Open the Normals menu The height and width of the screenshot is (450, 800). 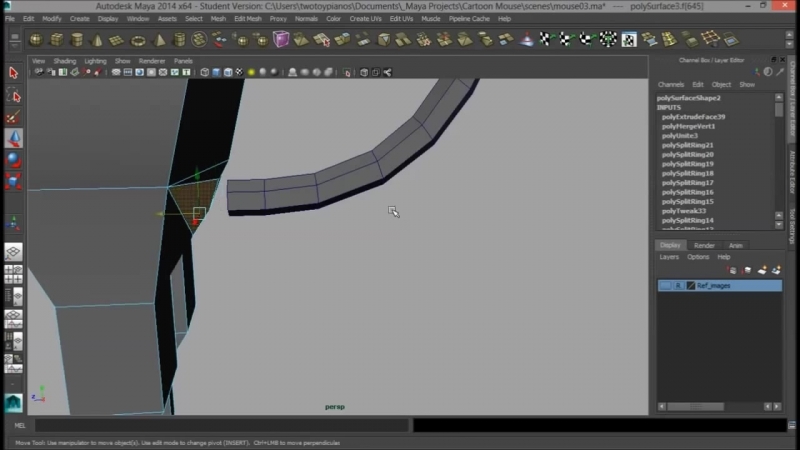click(306, 19)
